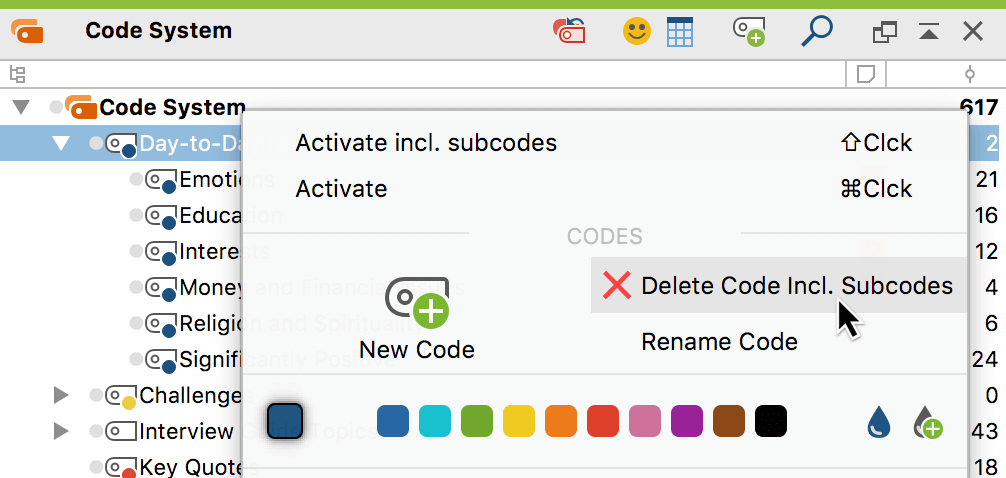Click the new code icon in header toolbar
Viewport: 1006px width, 478px height.
pyautogui.click(x=749, y=31)
